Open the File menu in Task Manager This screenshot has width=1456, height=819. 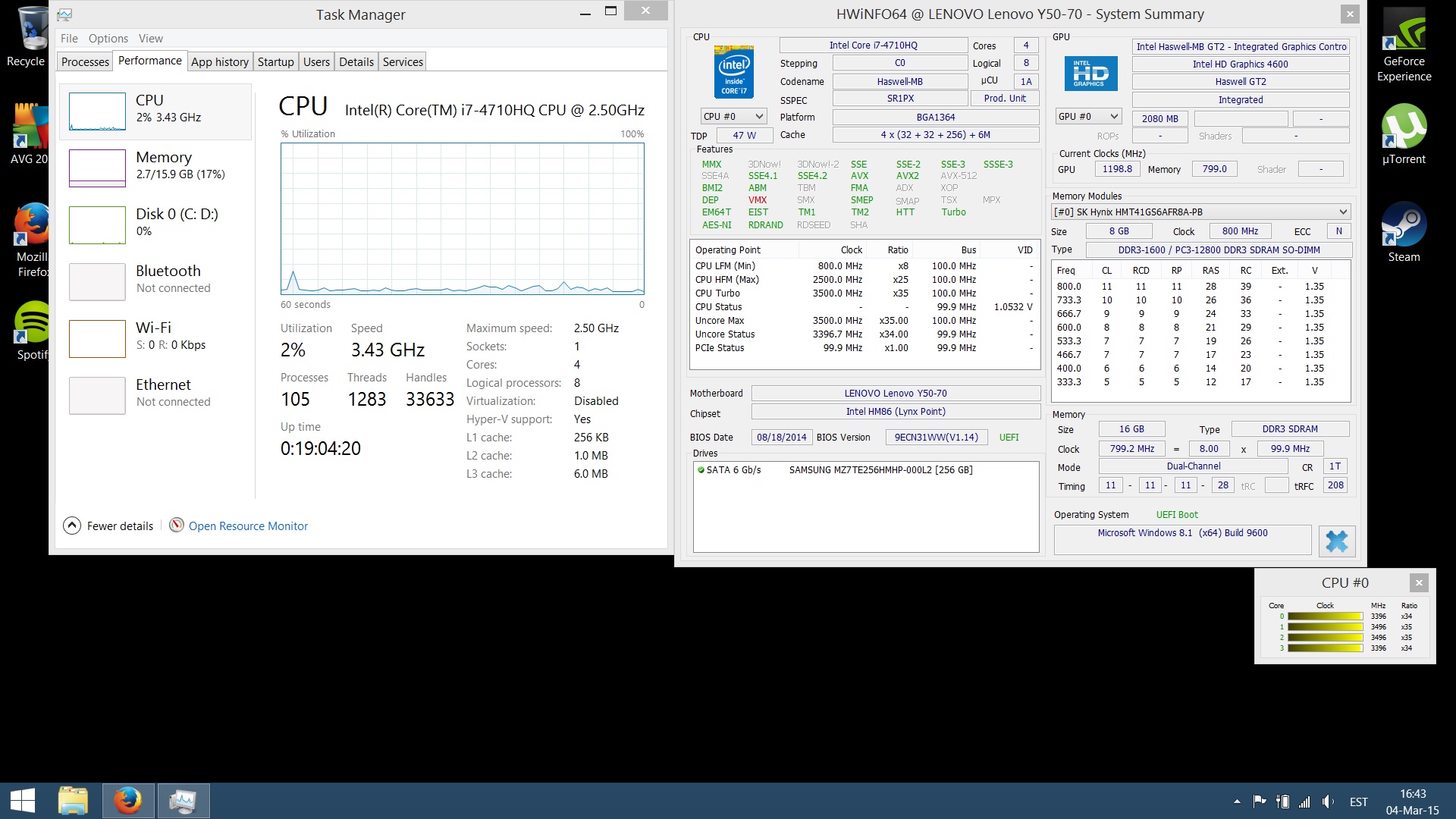coord(69,38)
